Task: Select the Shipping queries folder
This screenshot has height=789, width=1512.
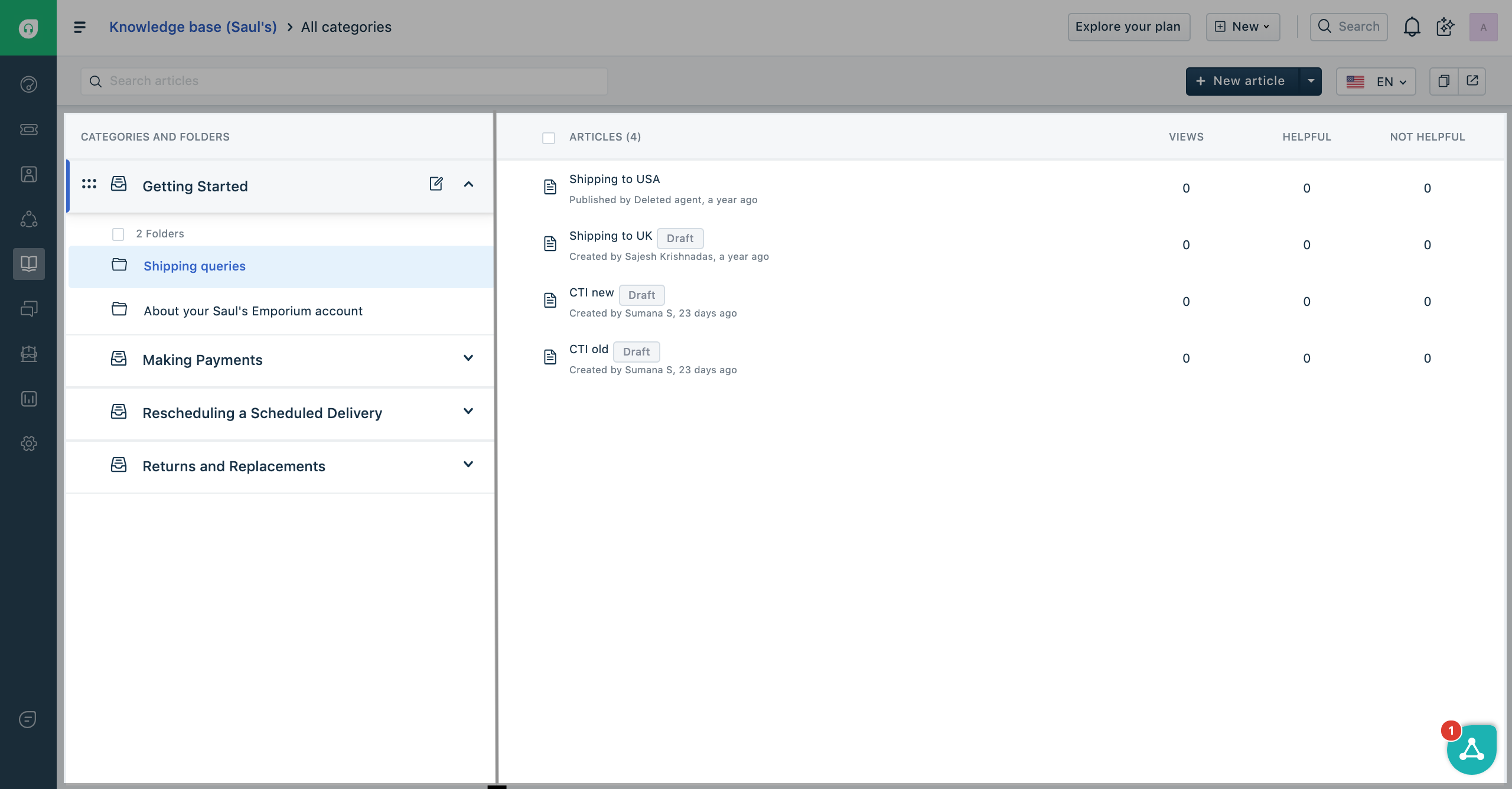Action: coord(194,266)
